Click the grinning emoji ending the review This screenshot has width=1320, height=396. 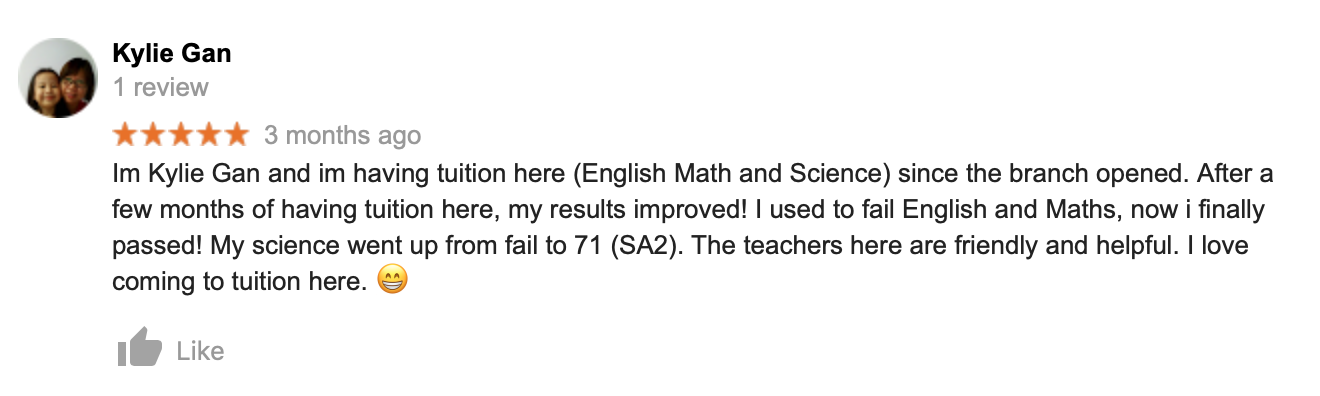(x=393, y=282)
